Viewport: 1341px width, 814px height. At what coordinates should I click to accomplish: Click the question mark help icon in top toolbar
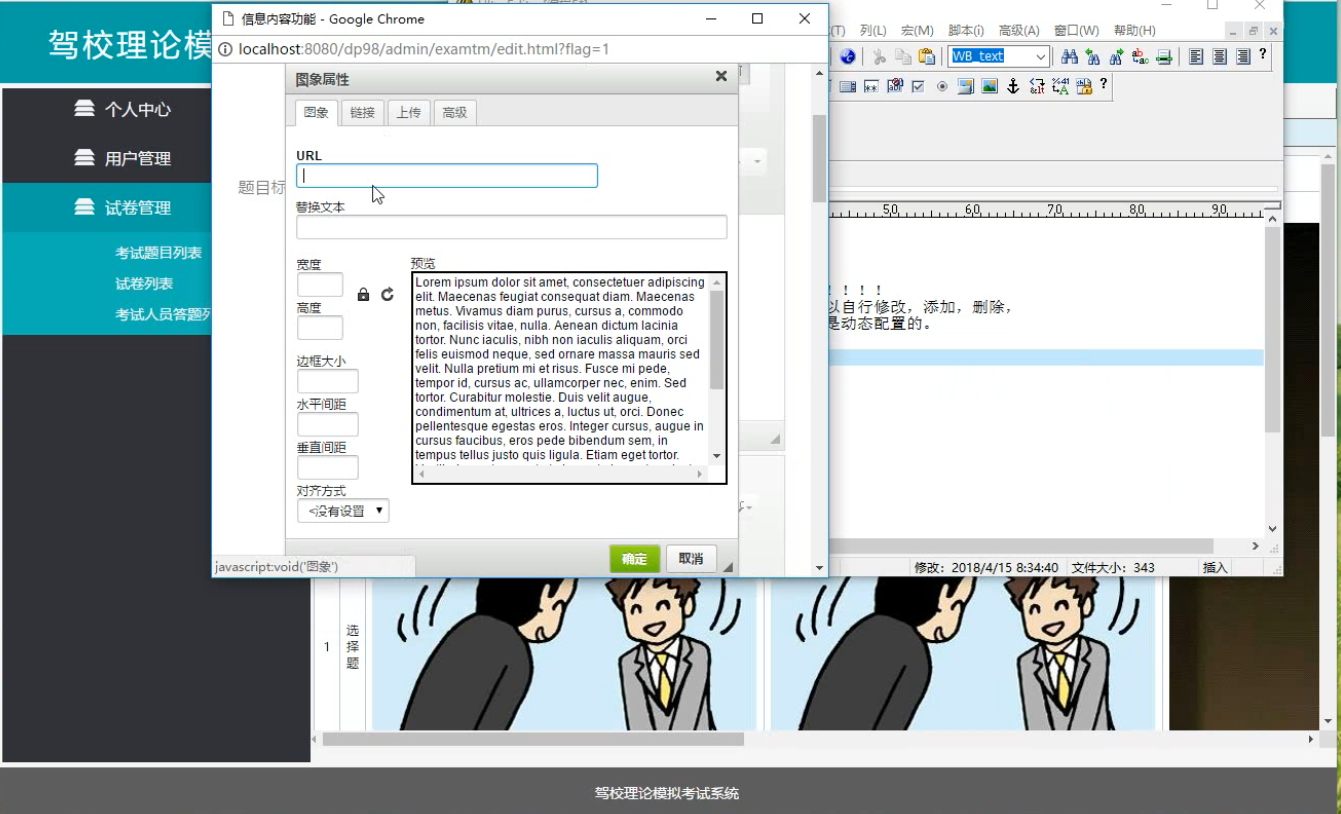pyautogui.click(x=1262, y=54)
